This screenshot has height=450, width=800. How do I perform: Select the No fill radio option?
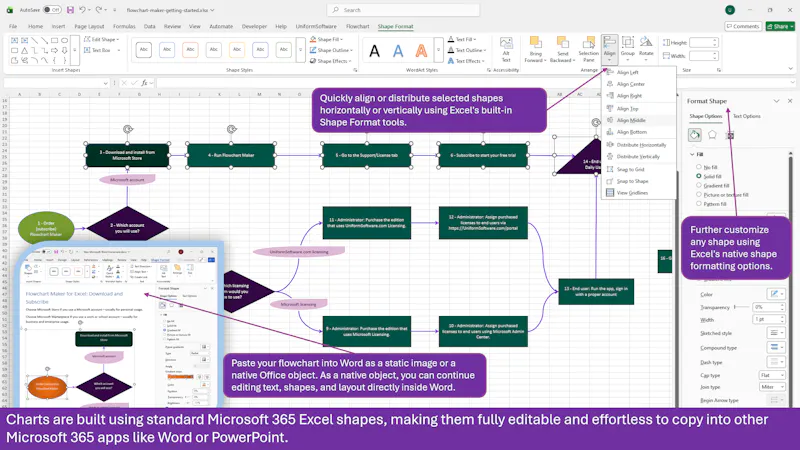[x=698, y=167]
